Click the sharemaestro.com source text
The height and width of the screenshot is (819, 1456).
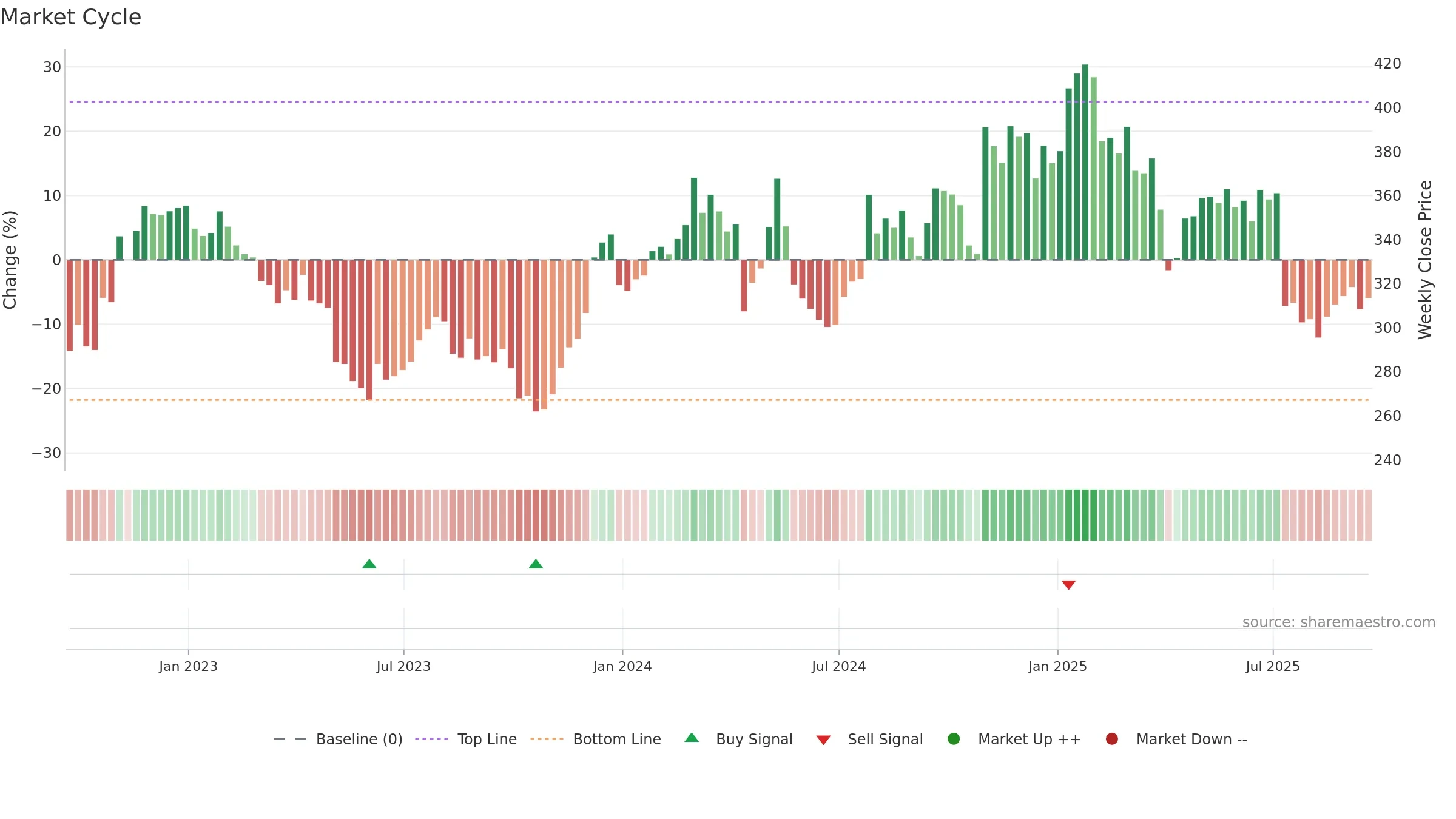click(x=1339, y=622)
